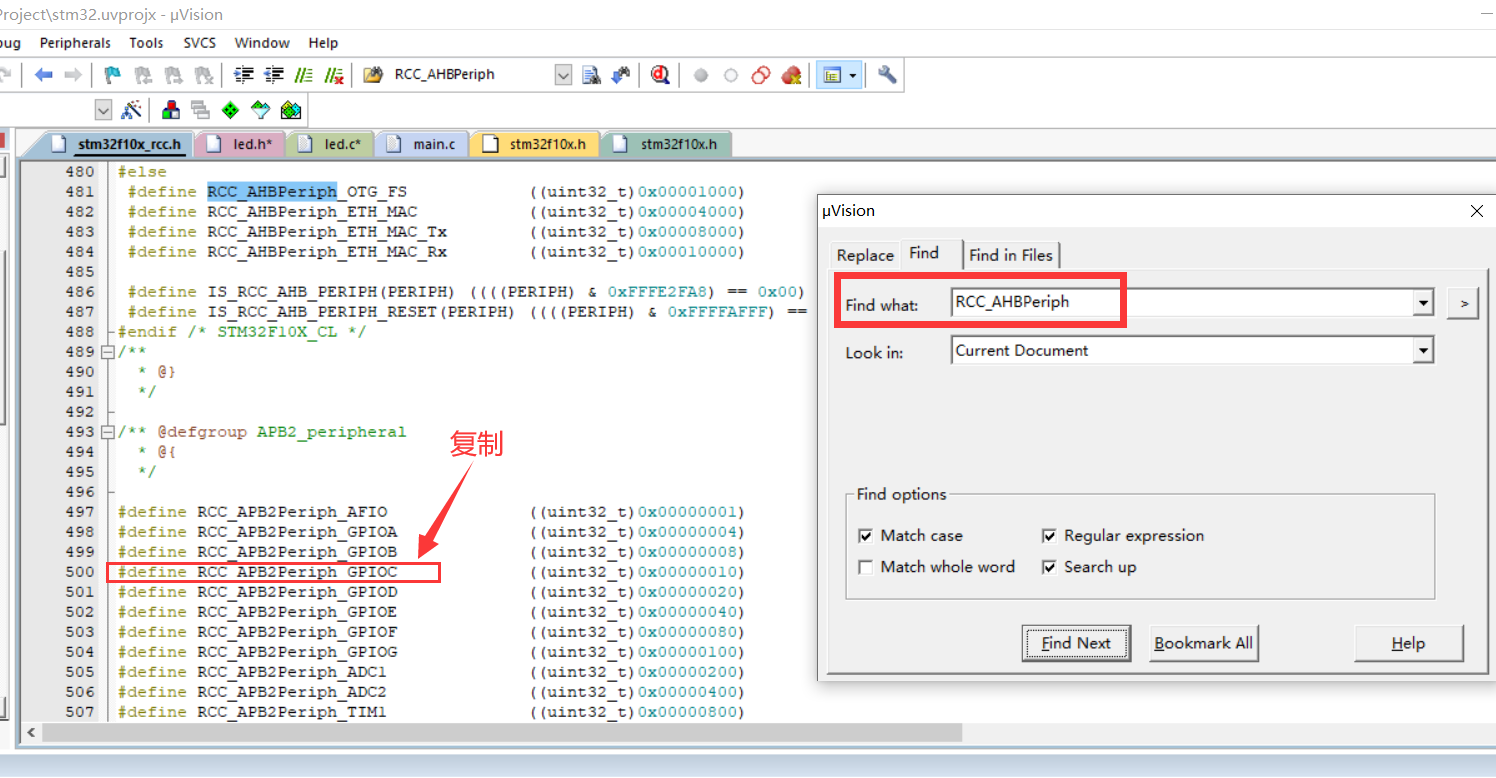Click the green diamond Manage Run-Time Environment icon
Viewport: 1496px width, 778px height.
(230, 109)
